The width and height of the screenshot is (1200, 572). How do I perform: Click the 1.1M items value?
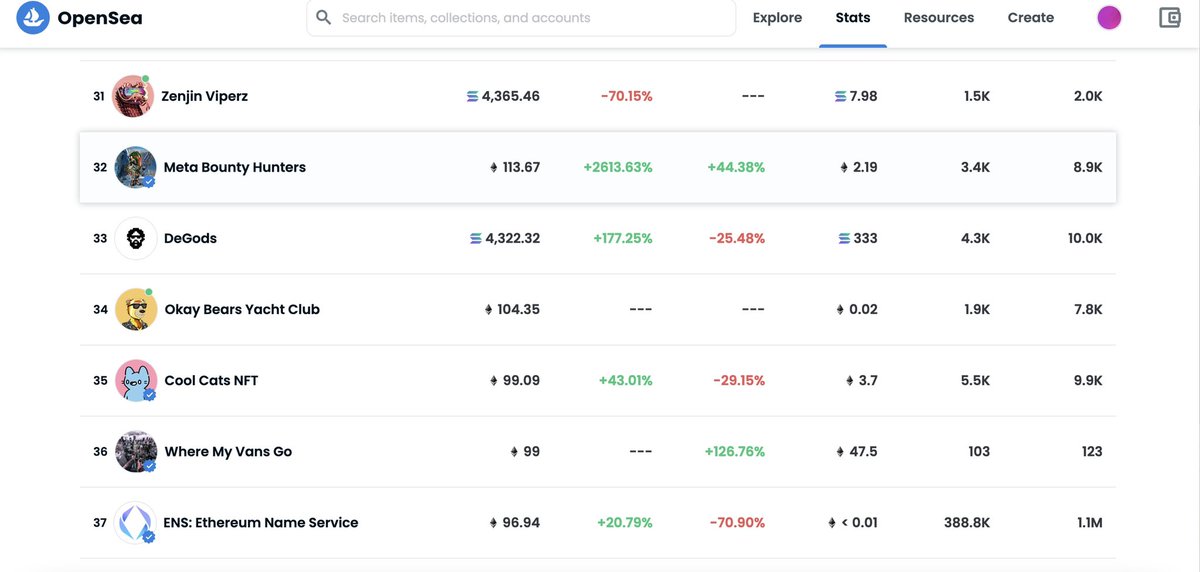1088,523
